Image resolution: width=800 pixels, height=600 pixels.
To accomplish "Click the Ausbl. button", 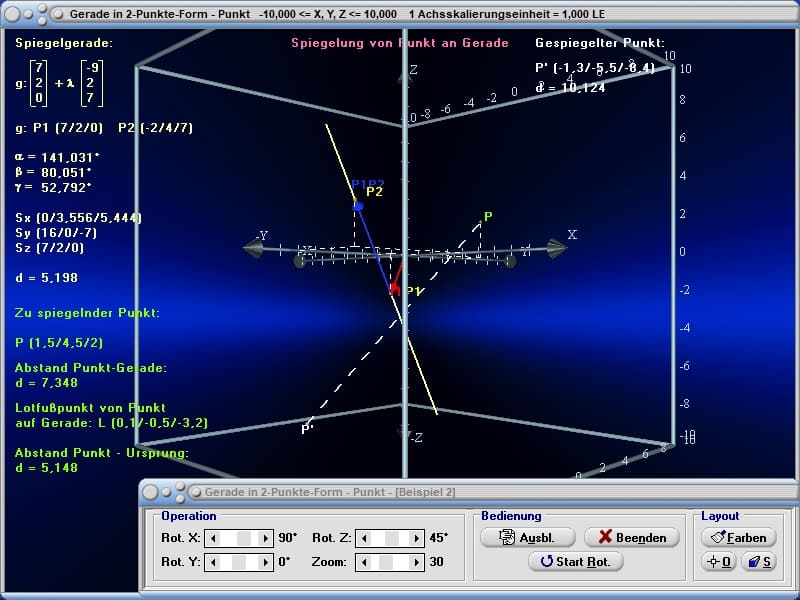I will (528, 537).
